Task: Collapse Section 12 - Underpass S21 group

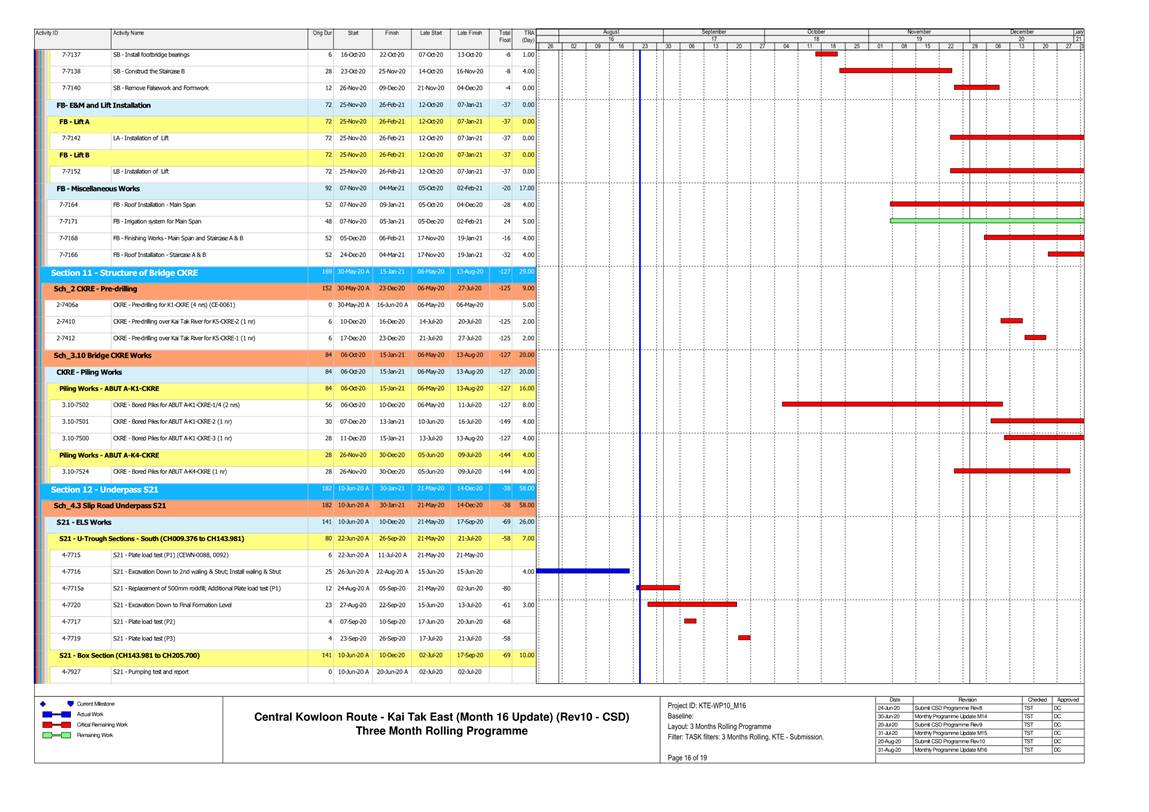Action: 105,489
